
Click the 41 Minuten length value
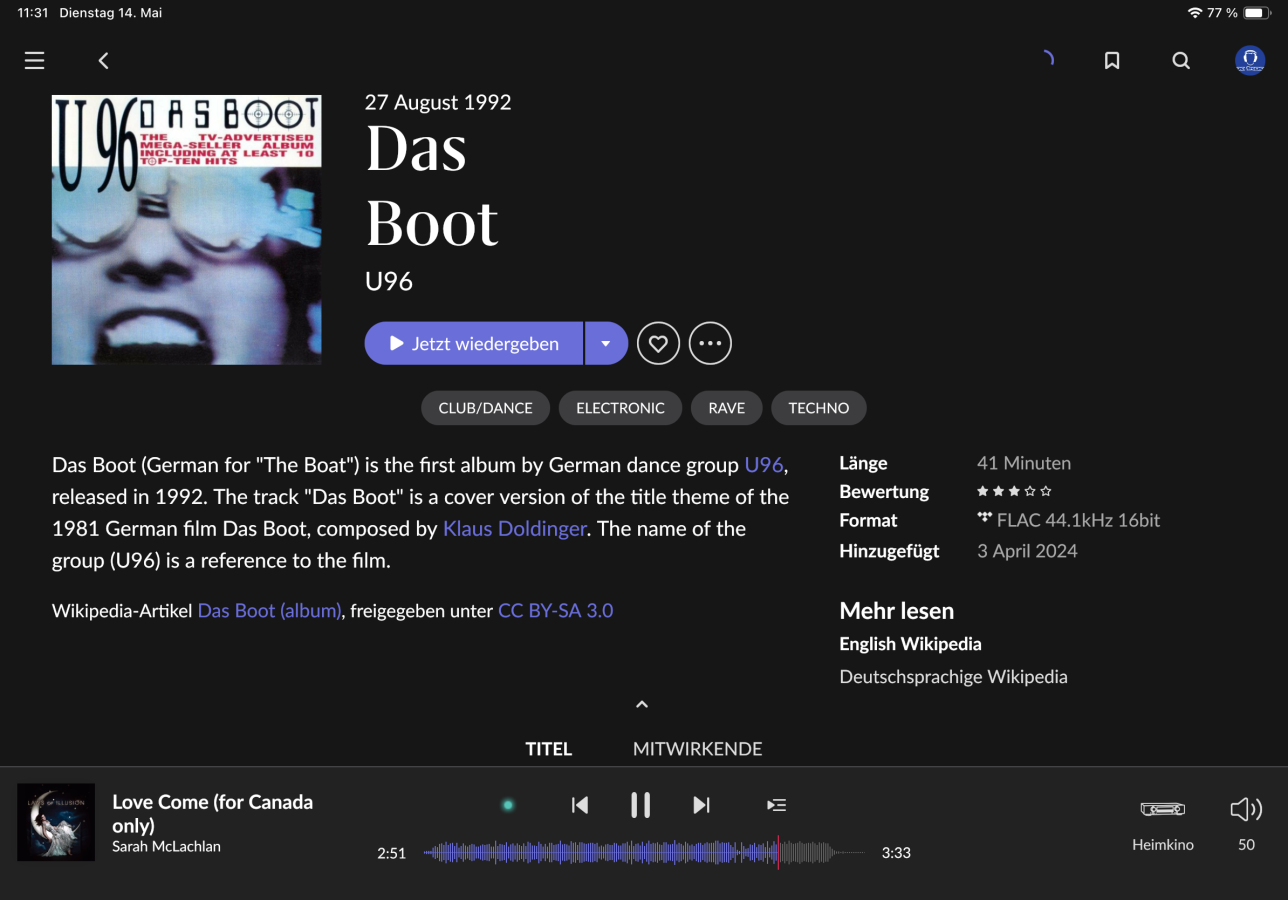(x=1024, y=464)
